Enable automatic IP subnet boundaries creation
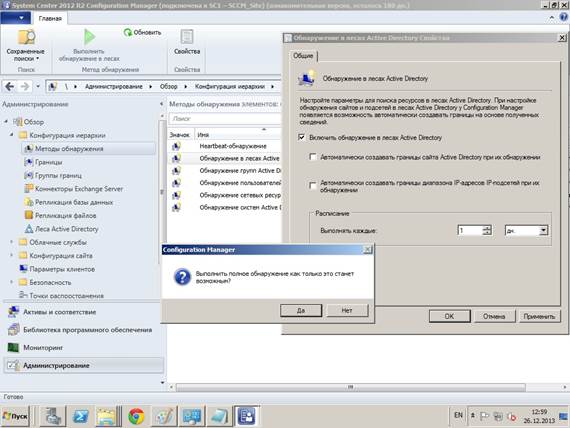This screenshot has width=570, height=428. point(312,185)
